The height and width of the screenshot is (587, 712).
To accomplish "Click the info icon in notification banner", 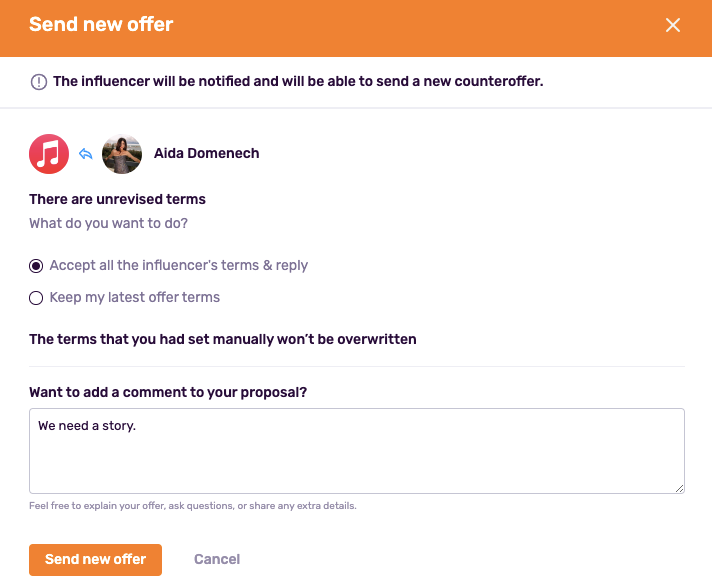I will [39, 82].
